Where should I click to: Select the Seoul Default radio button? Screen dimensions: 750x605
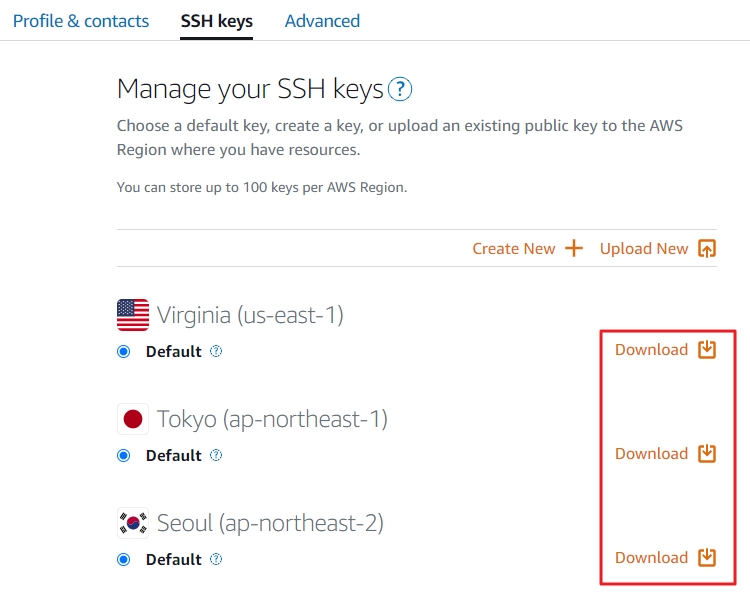124,560
